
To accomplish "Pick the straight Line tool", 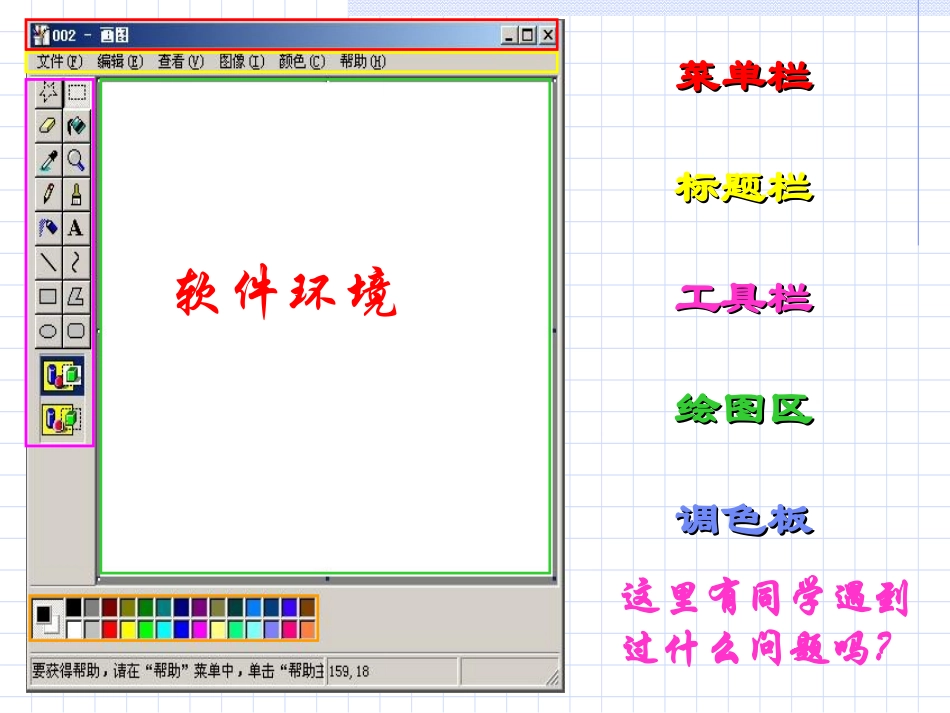I will pyautogui.click(x=48, y=262).
